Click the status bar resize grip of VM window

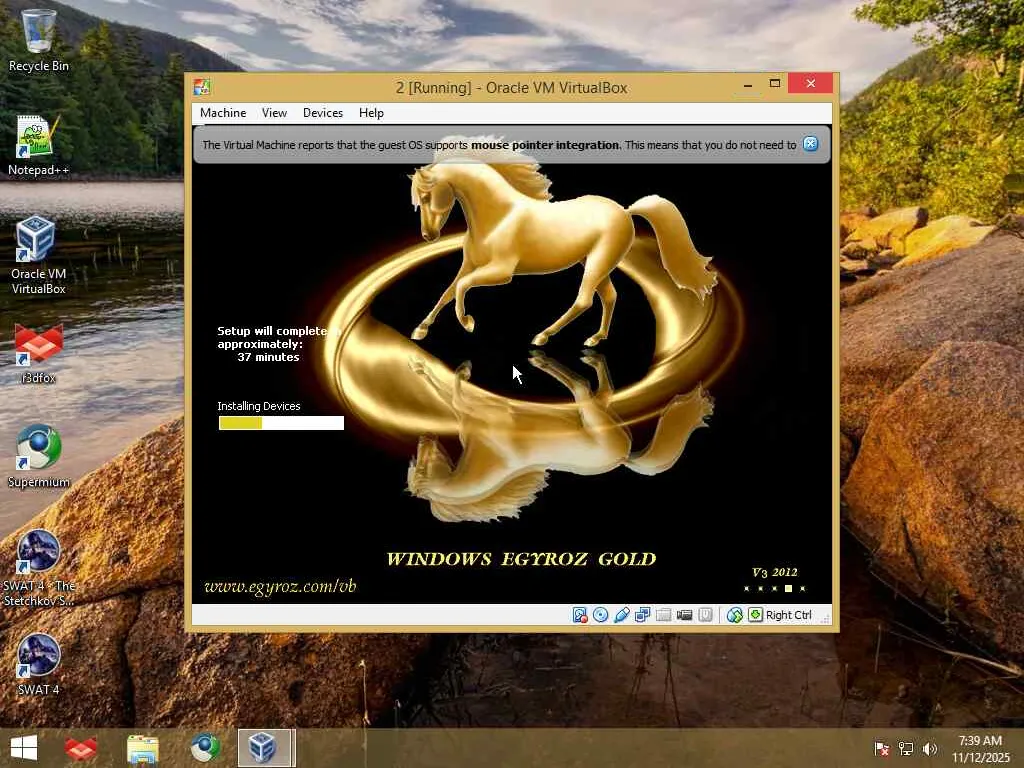pos(826,617)
